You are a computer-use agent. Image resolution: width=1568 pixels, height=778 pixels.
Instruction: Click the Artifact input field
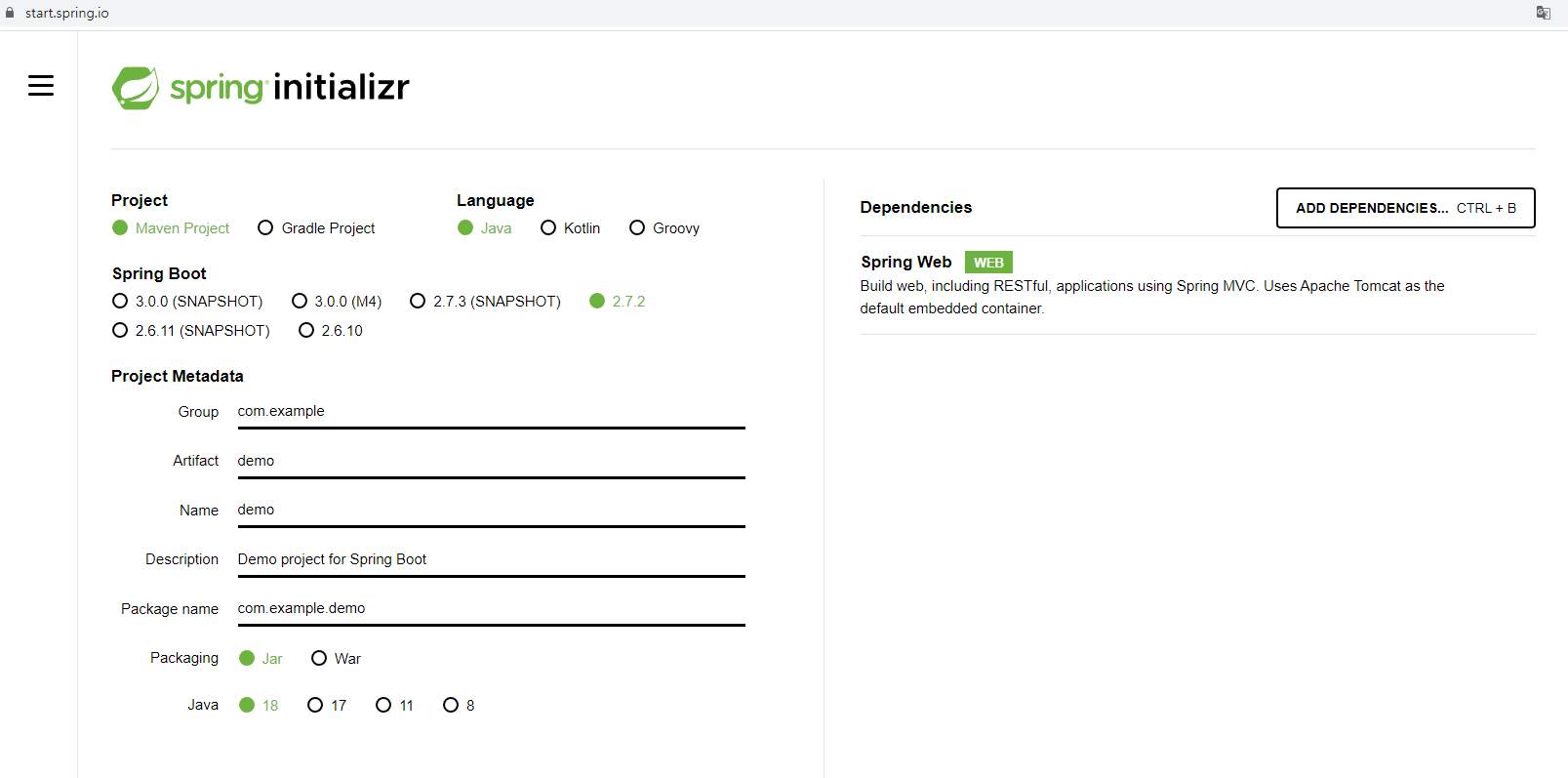click(x=491, y=461)
